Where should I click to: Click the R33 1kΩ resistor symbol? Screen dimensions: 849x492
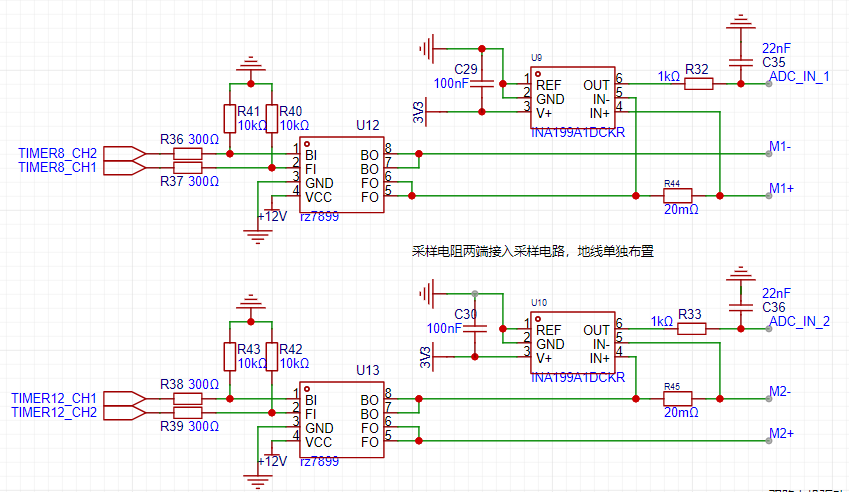[x=691, y=329]
